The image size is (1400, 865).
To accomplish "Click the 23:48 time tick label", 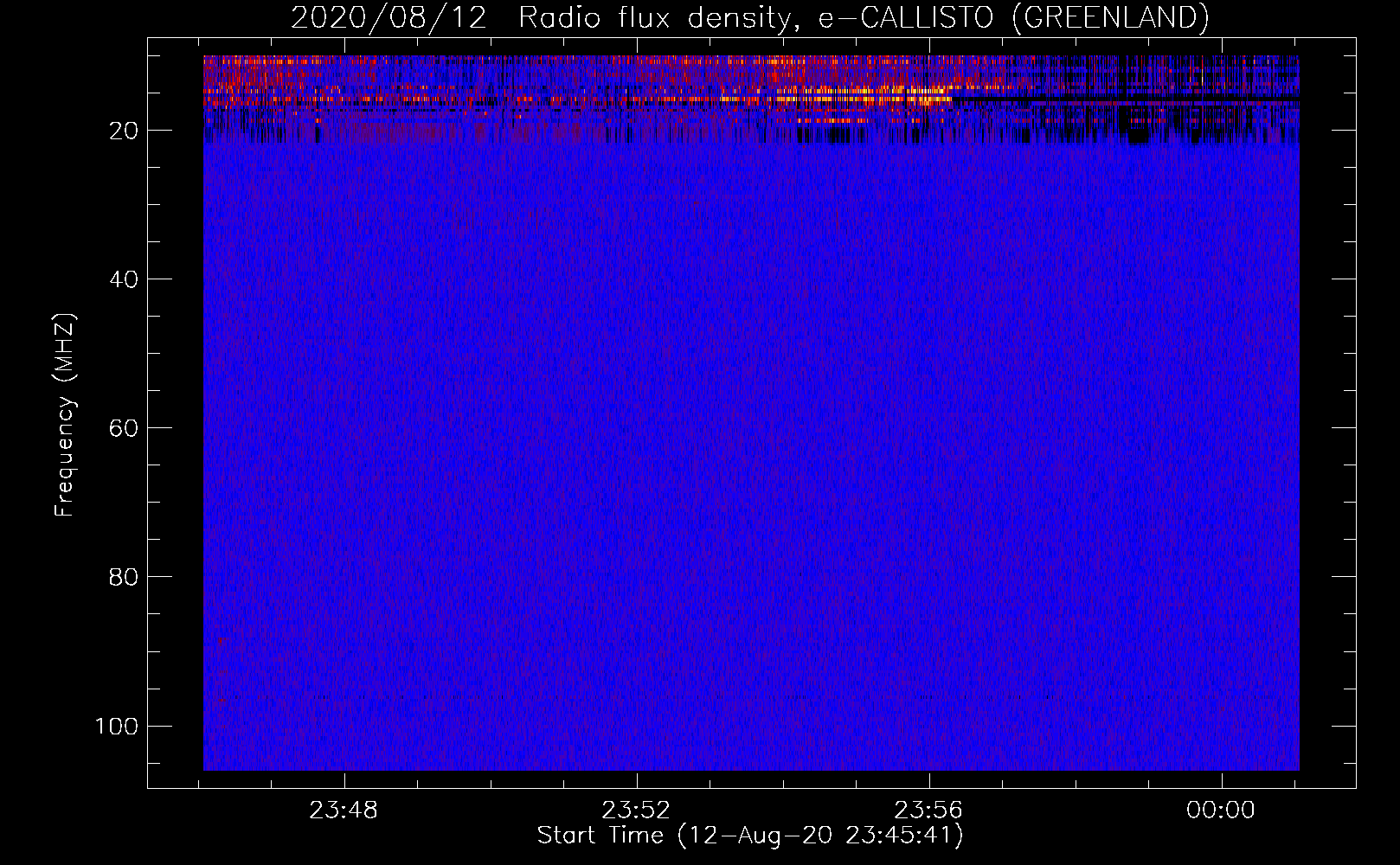I will (x=344, y=811).
